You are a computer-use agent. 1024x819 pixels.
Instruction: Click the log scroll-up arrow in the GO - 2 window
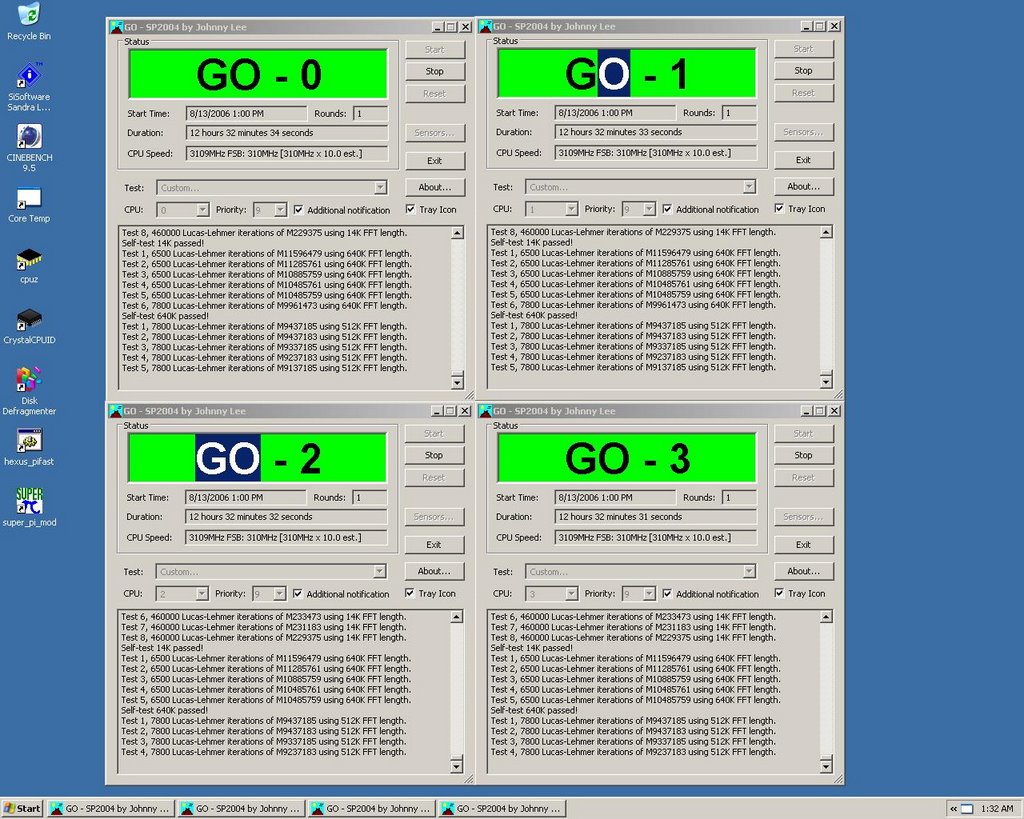[x=456, y=617]
